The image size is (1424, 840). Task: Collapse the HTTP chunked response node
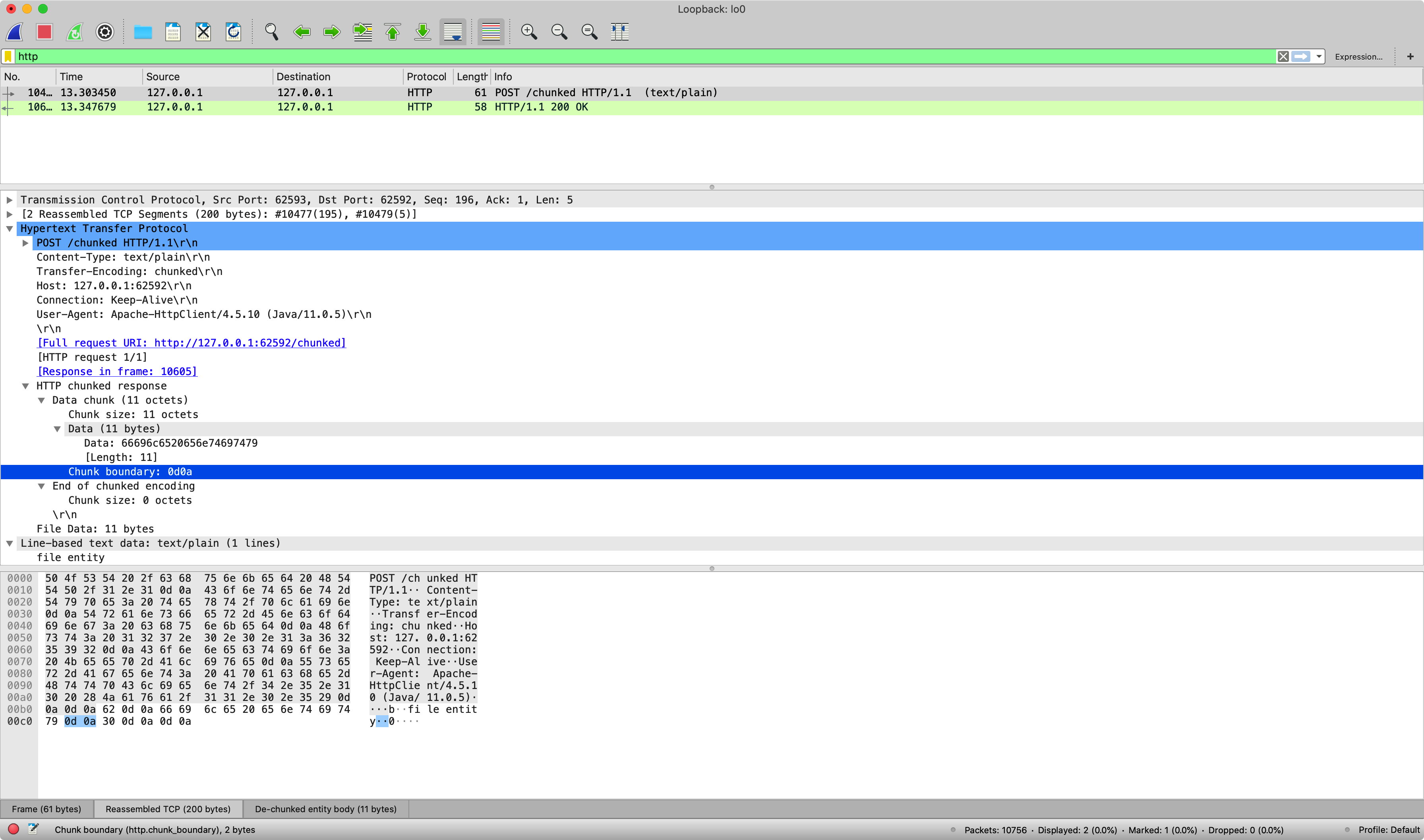click(25, 386)
